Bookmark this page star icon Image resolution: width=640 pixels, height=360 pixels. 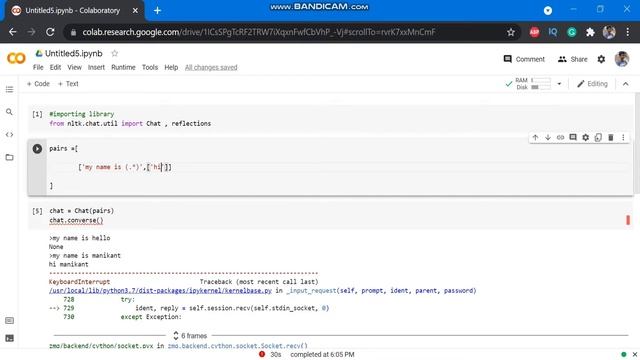coord(511,32)
